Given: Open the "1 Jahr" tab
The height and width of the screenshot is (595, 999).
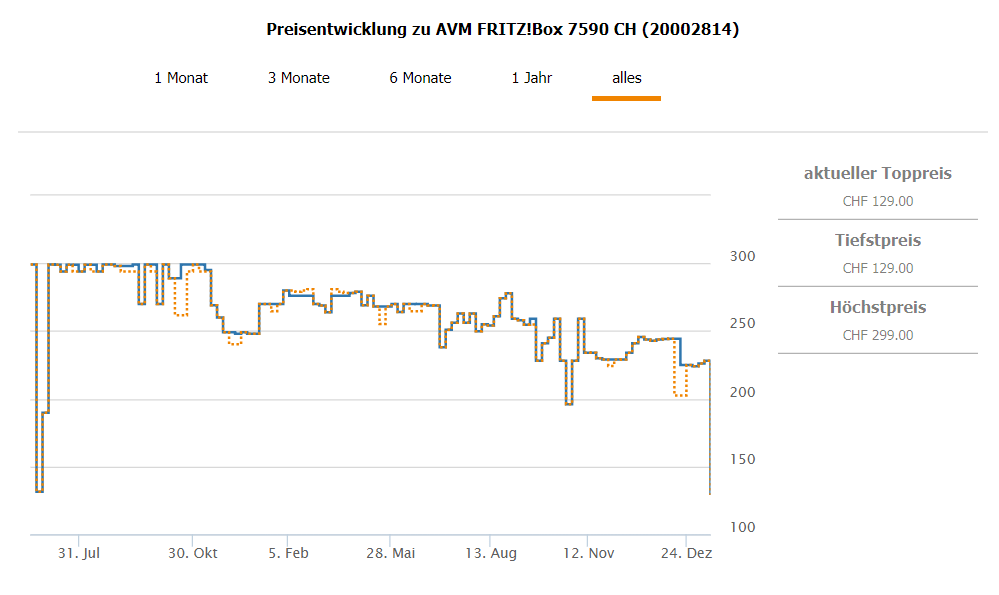Looking at the screenshot, I should (x=531, y=78).
